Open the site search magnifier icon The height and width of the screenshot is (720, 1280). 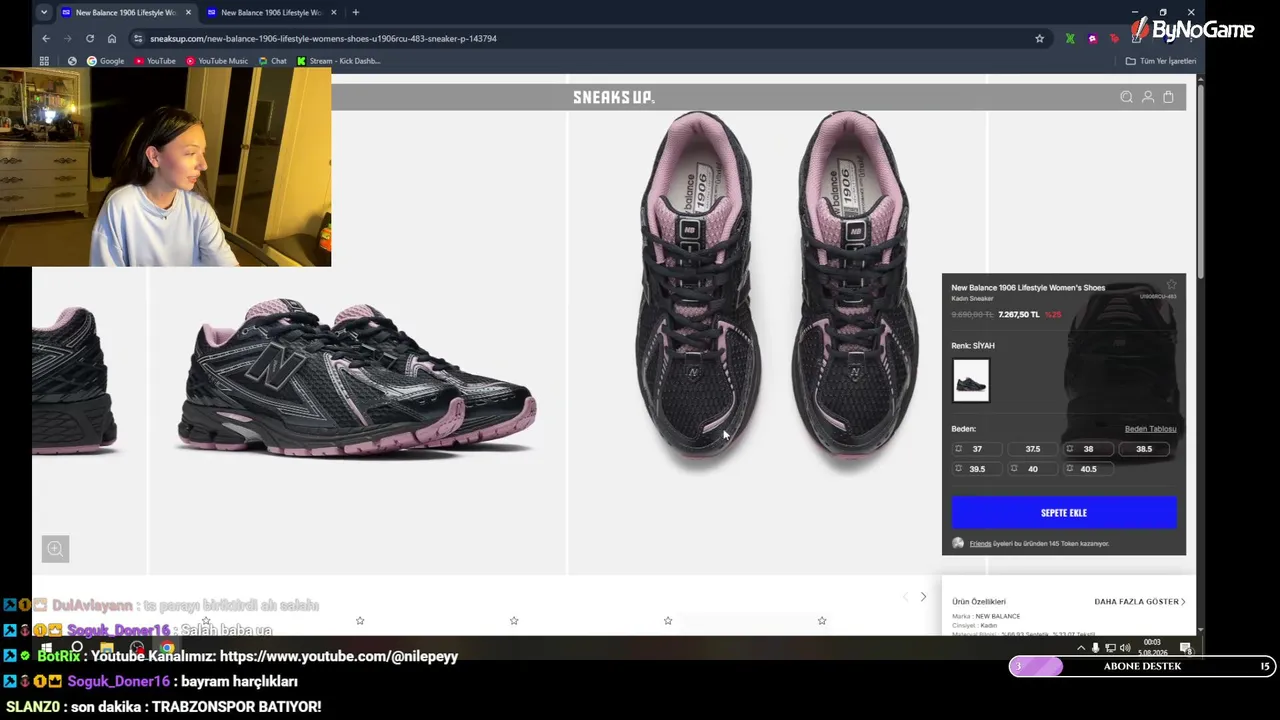click(x=1126, y=97)
